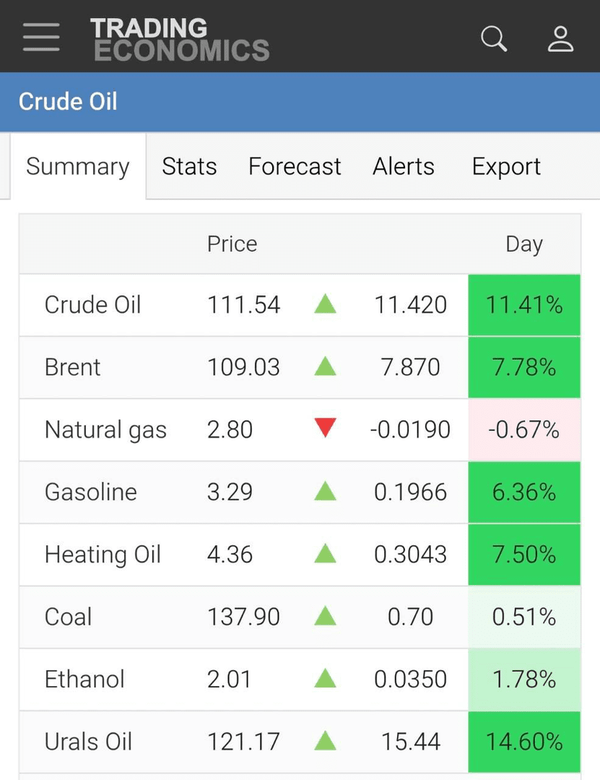Open the Forecast tab

click(295, 167)
